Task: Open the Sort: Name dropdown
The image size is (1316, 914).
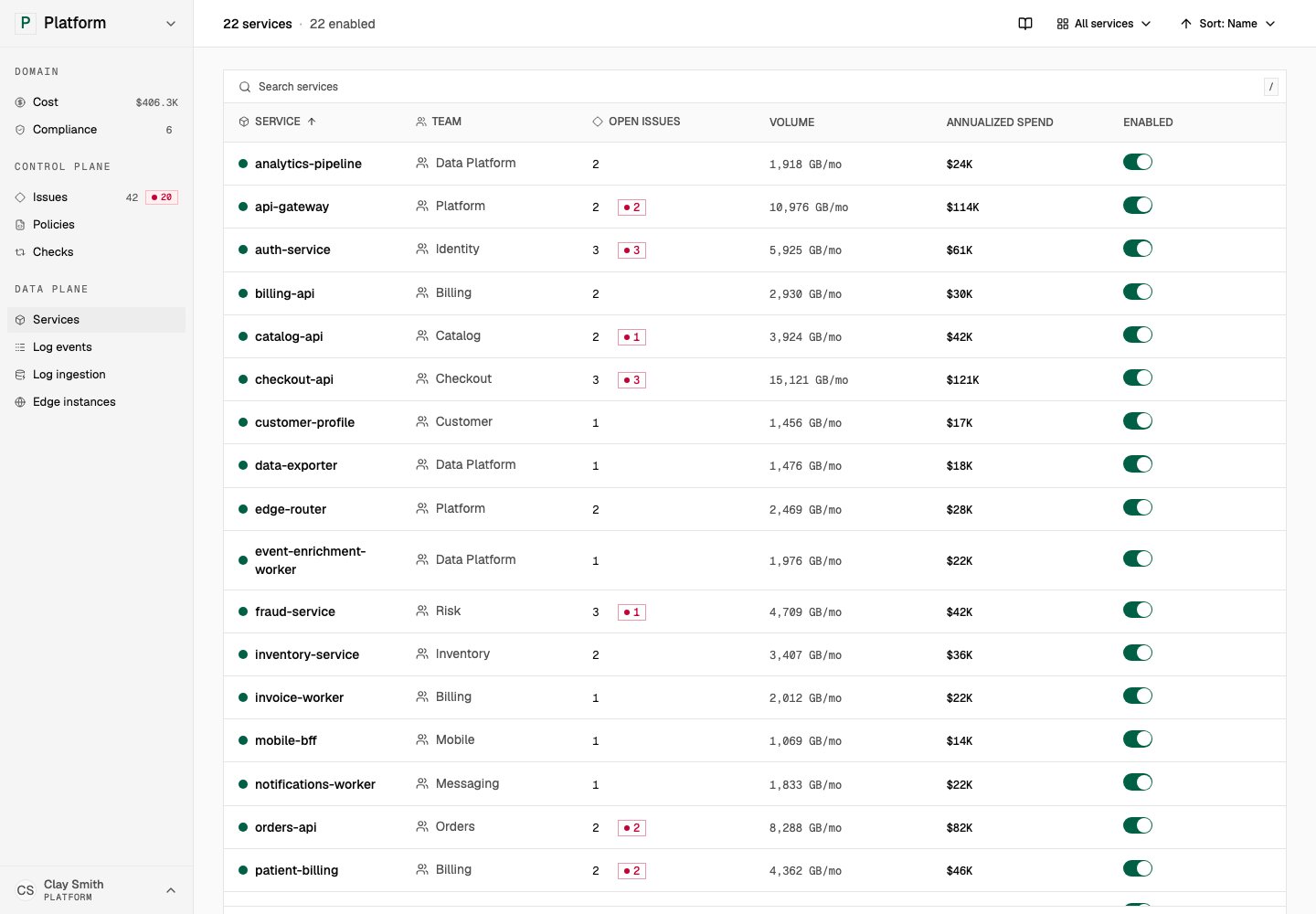Action: click(1227, 24)
